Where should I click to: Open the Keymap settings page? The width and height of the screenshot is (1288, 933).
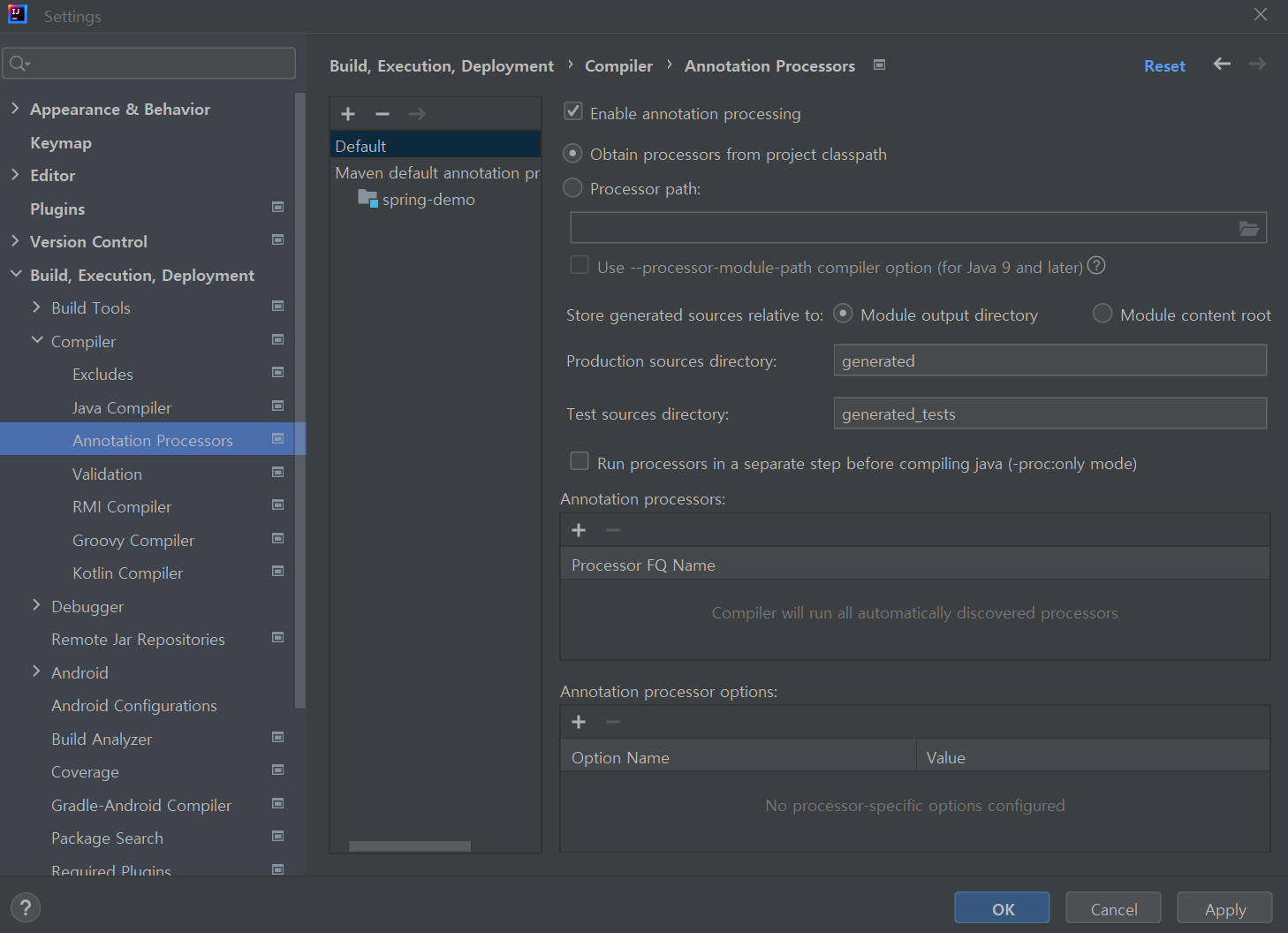[x=61, y=143]
